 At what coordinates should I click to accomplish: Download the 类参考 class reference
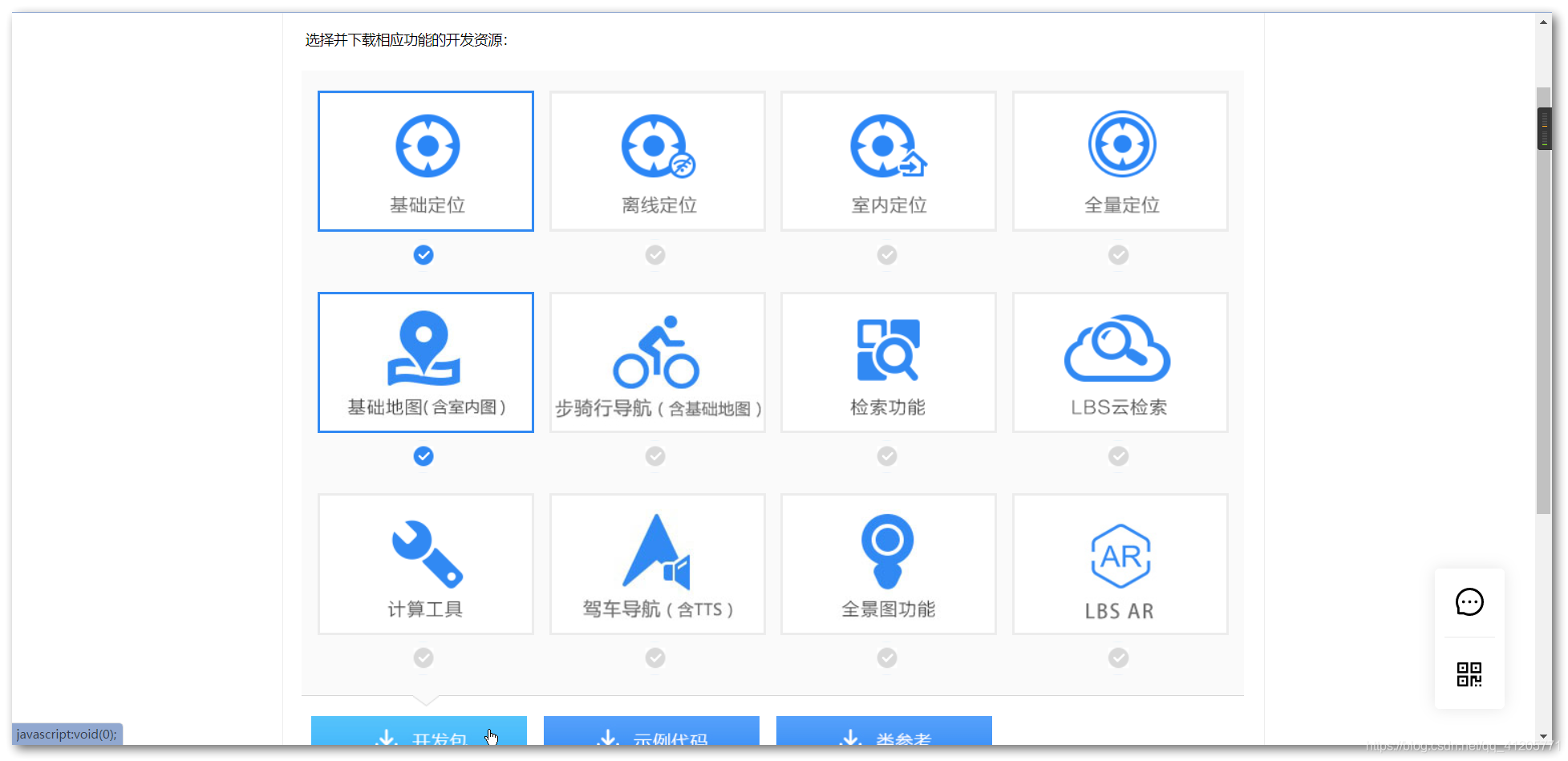[884, 731]
